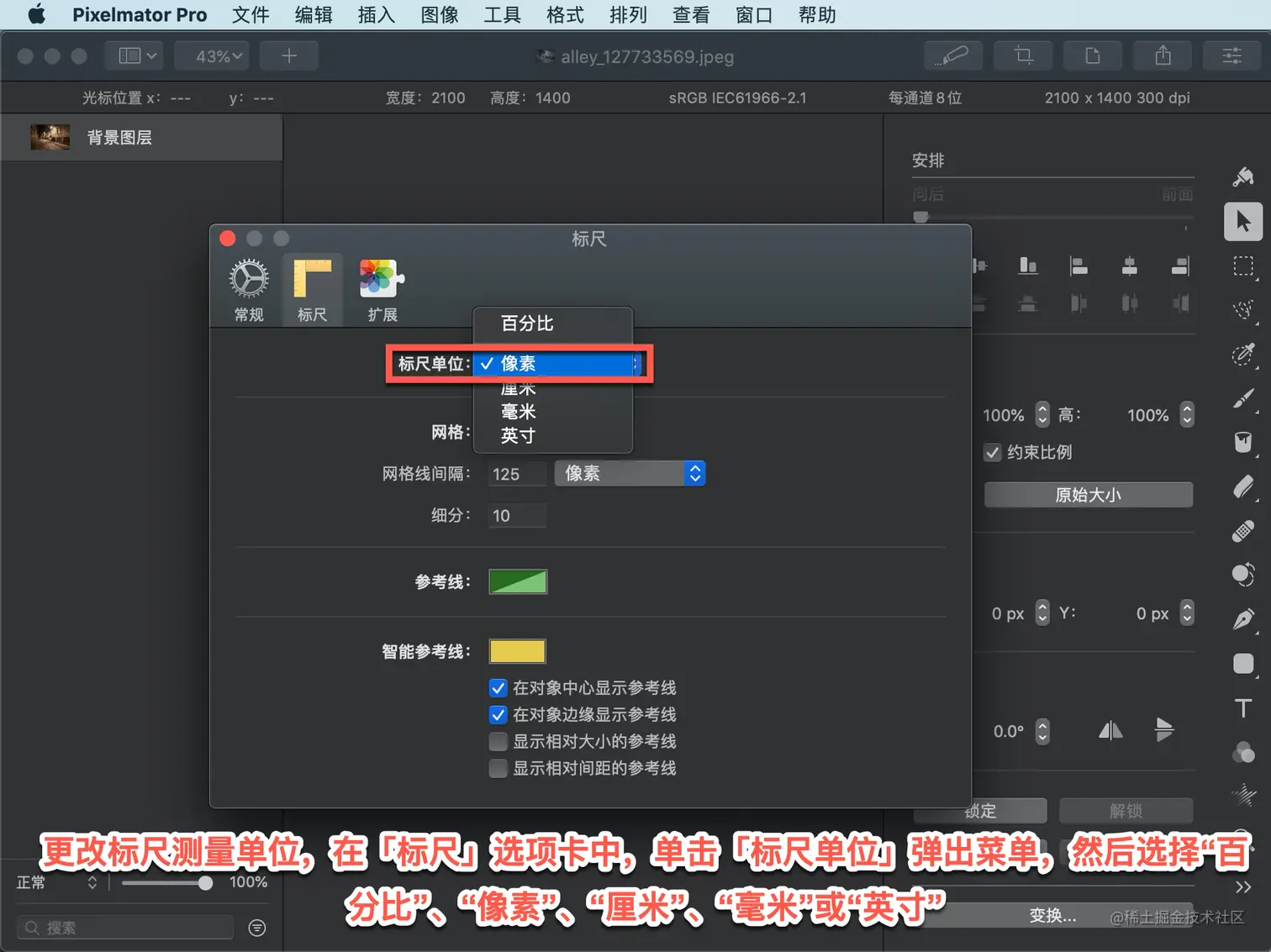Click the Crop toolbar icon
This screenshot has height=952, width=1271.
tap(1023, 55)
